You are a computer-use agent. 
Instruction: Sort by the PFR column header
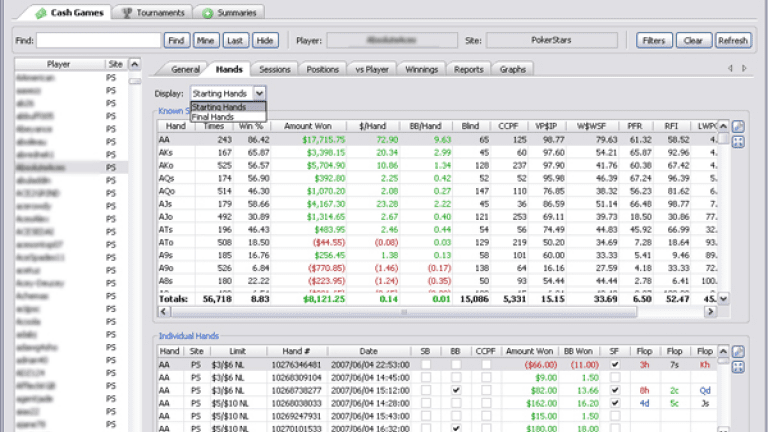[635, 126]
